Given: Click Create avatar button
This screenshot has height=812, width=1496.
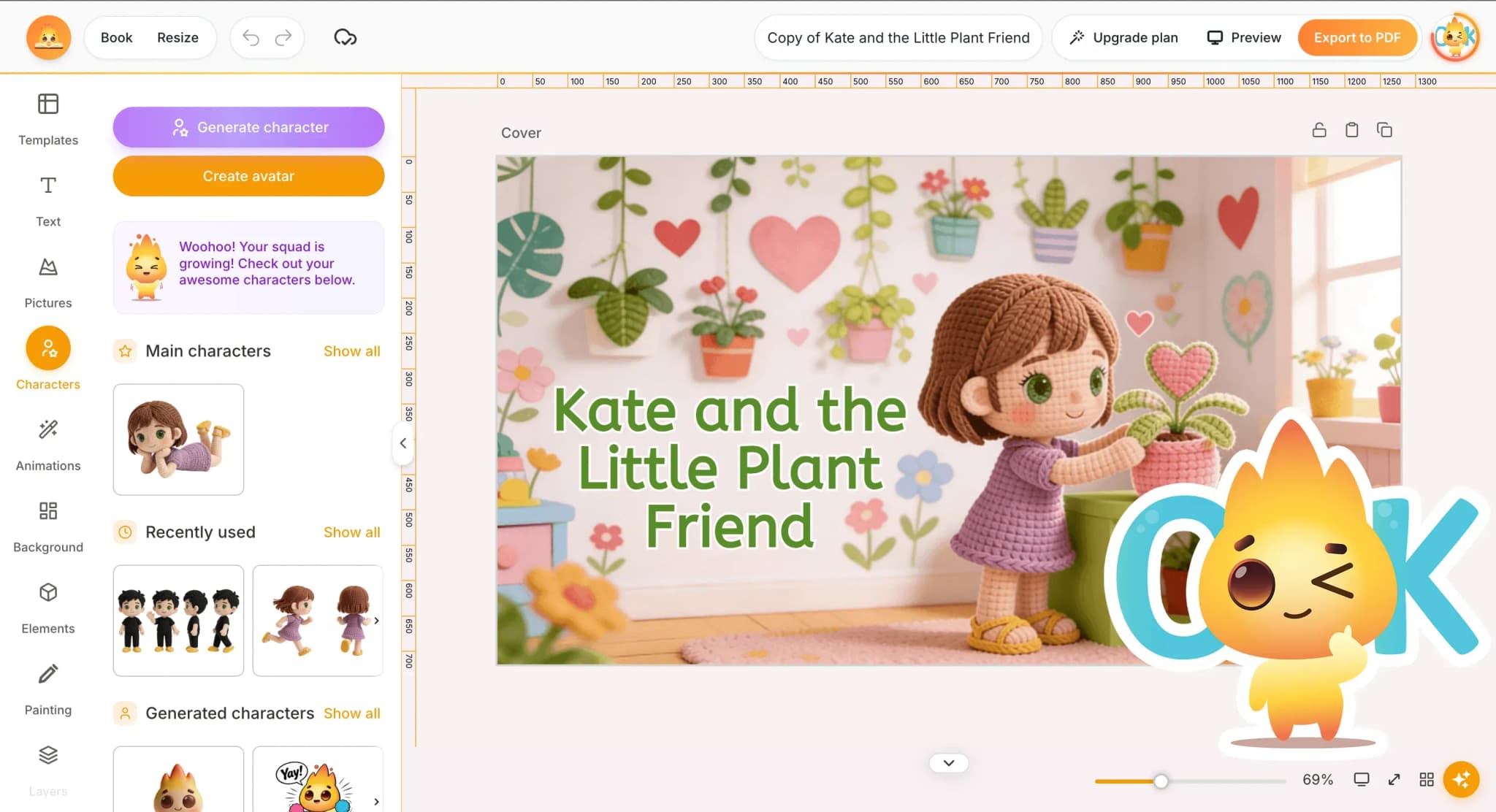Looking at the screenshot, I should pyautogui.click(x=248, y=176).
